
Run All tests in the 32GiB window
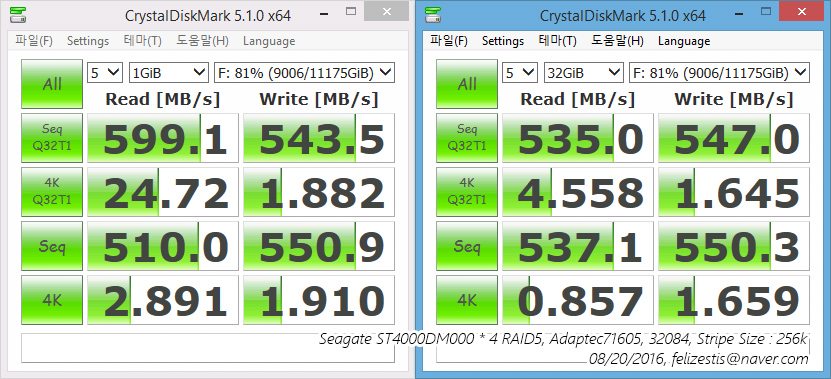(x=467, y=84)
